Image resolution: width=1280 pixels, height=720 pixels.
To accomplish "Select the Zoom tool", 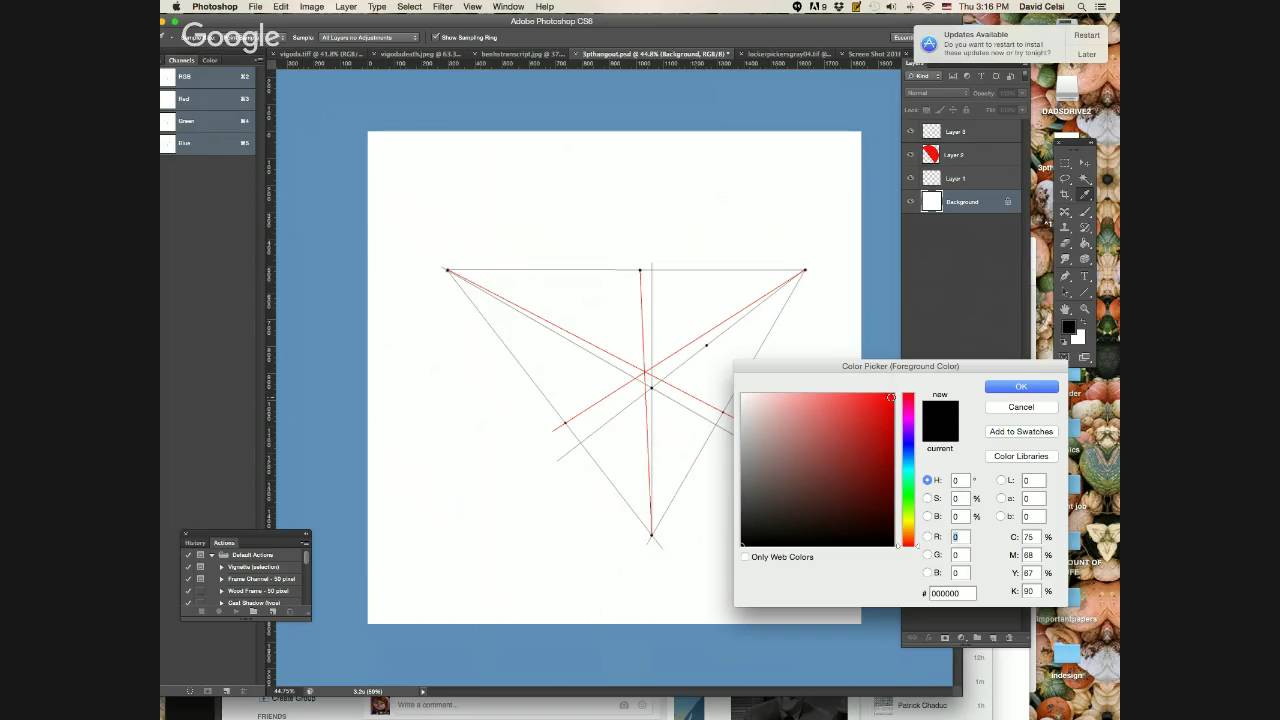I will coord(1085,309).
